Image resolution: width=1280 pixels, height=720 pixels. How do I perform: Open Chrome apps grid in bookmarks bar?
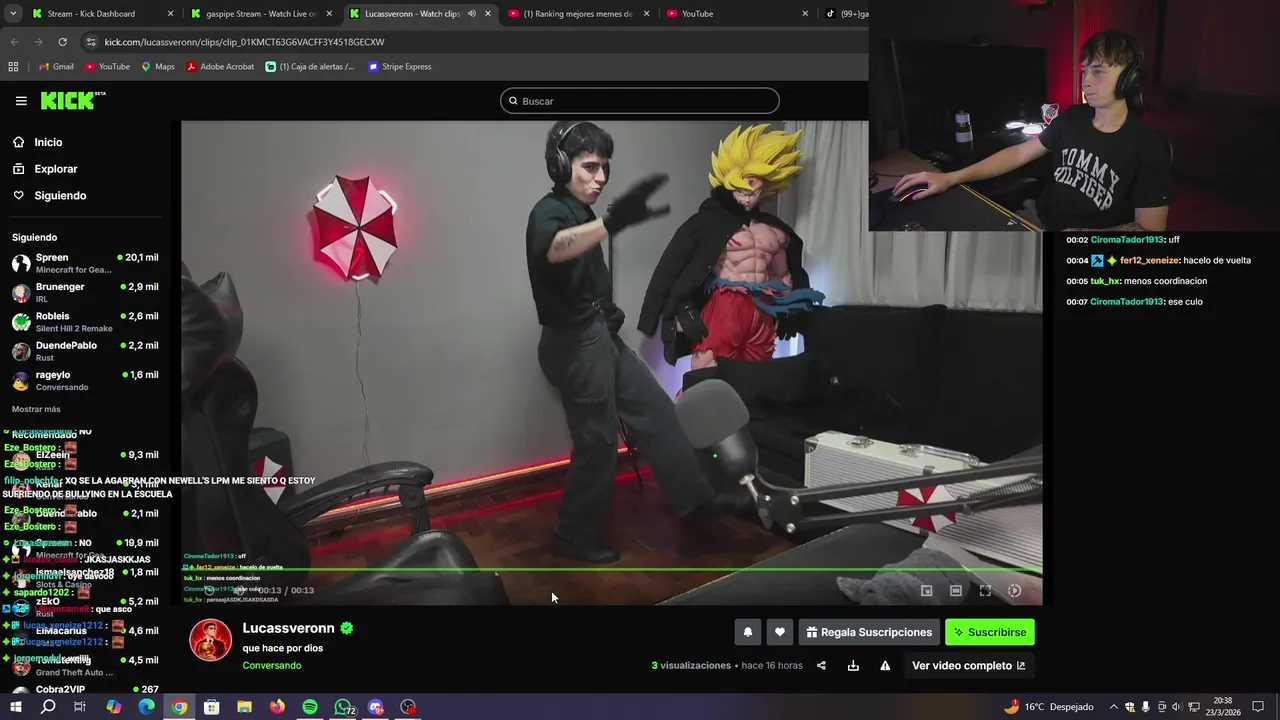13,67
